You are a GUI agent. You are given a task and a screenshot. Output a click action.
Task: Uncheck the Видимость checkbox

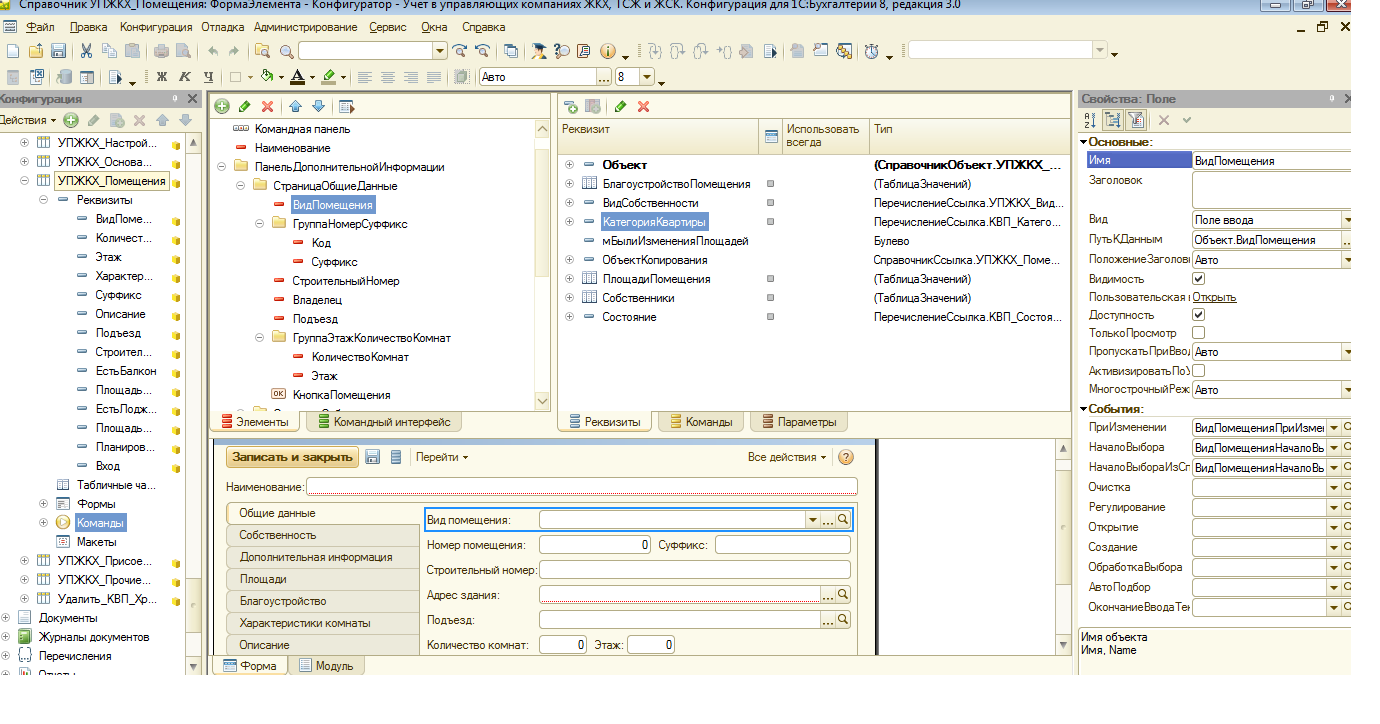pos(1199,279)
